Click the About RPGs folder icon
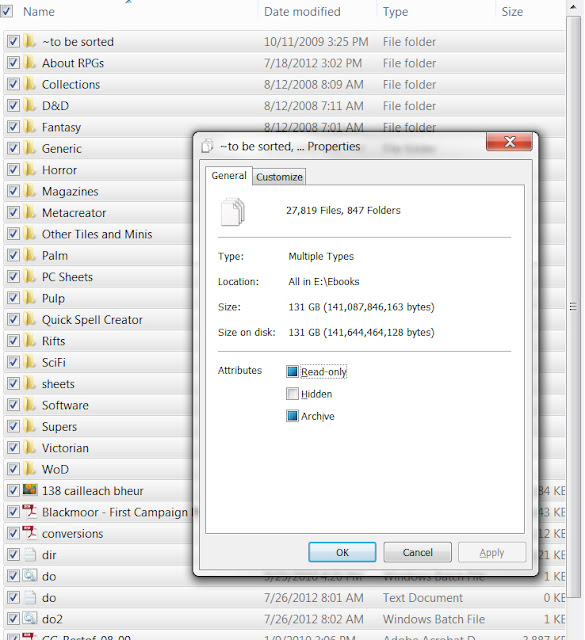Image resolution: width=585 pixels, height=640 pixels. 29,62
